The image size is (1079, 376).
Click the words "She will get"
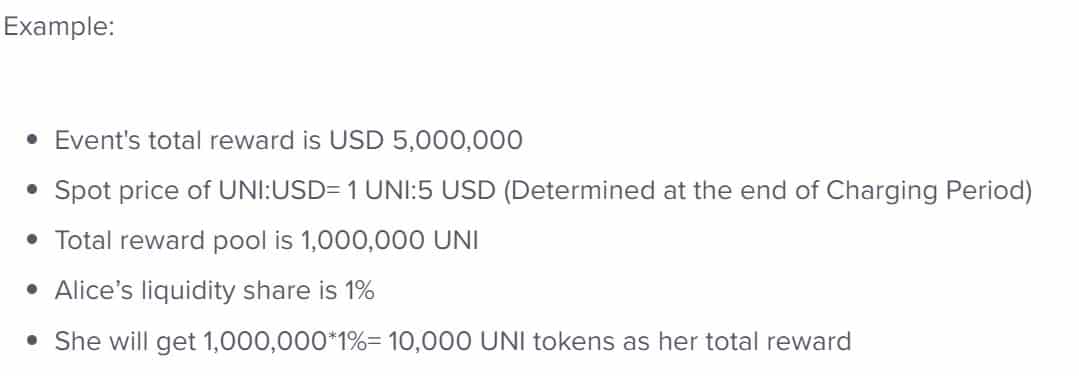(x=125, y=341)
